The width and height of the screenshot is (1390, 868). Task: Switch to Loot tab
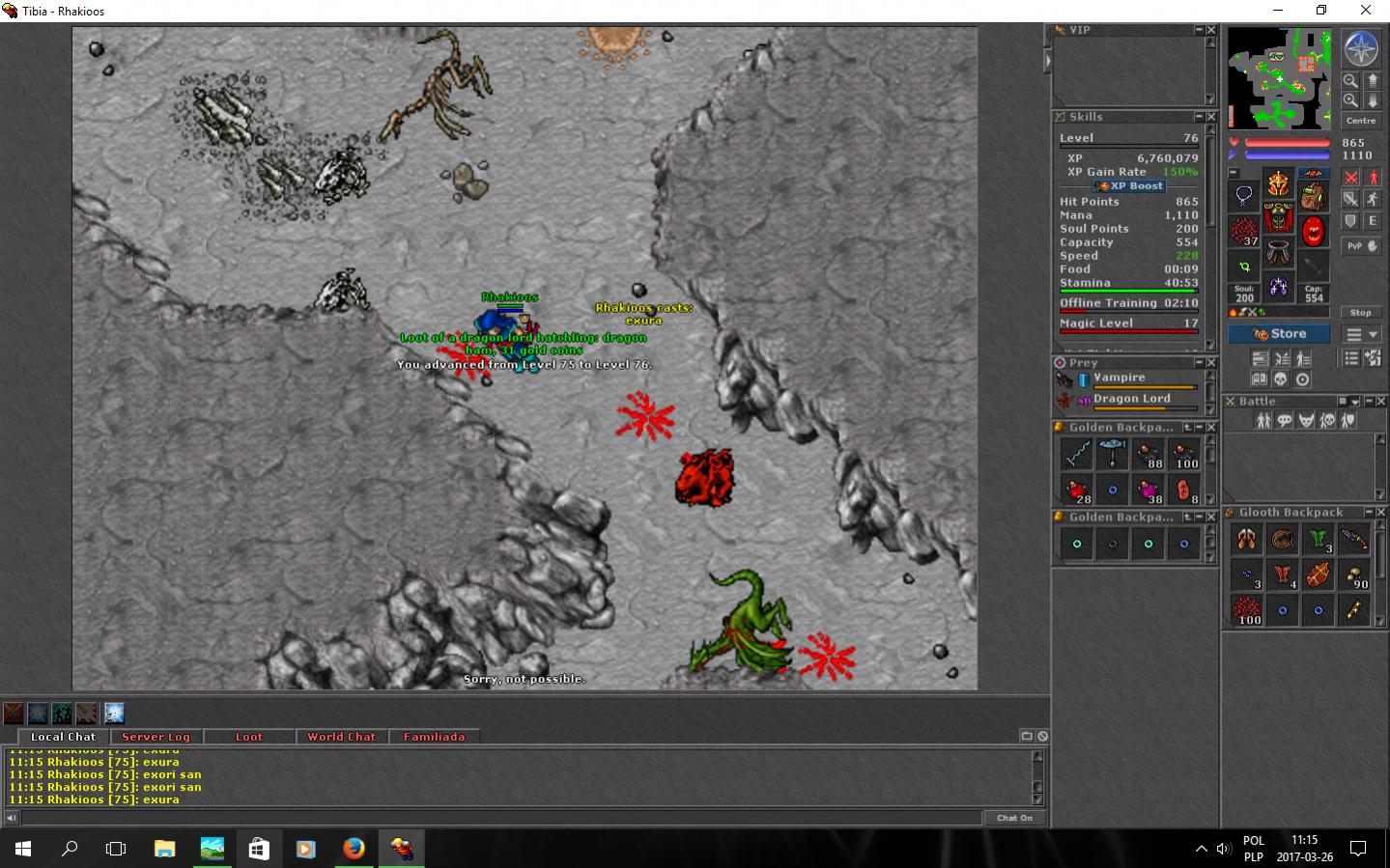click(x=249, y=737)
